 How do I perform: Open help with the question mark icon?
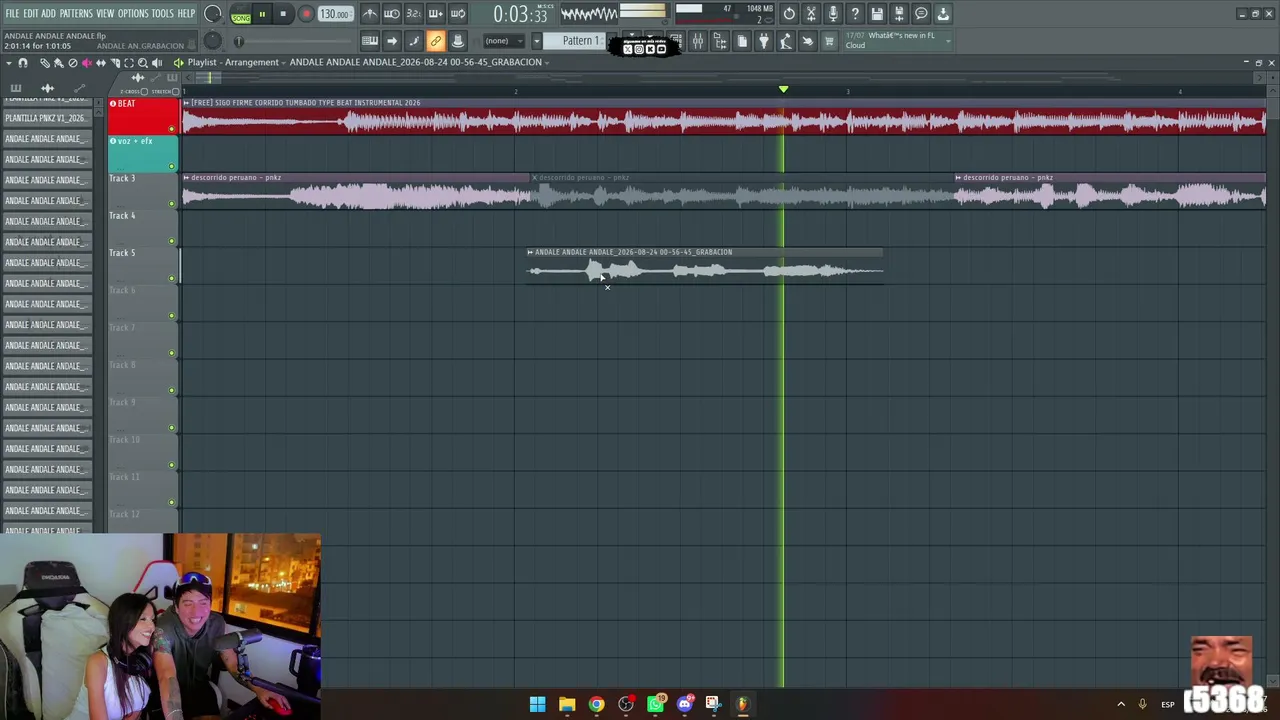tap(855, 14)
